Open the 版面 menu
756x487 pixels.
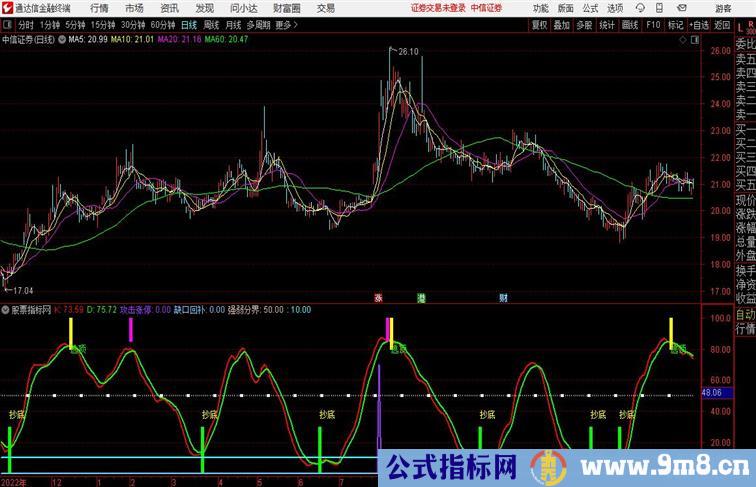[x=565, y=8]
